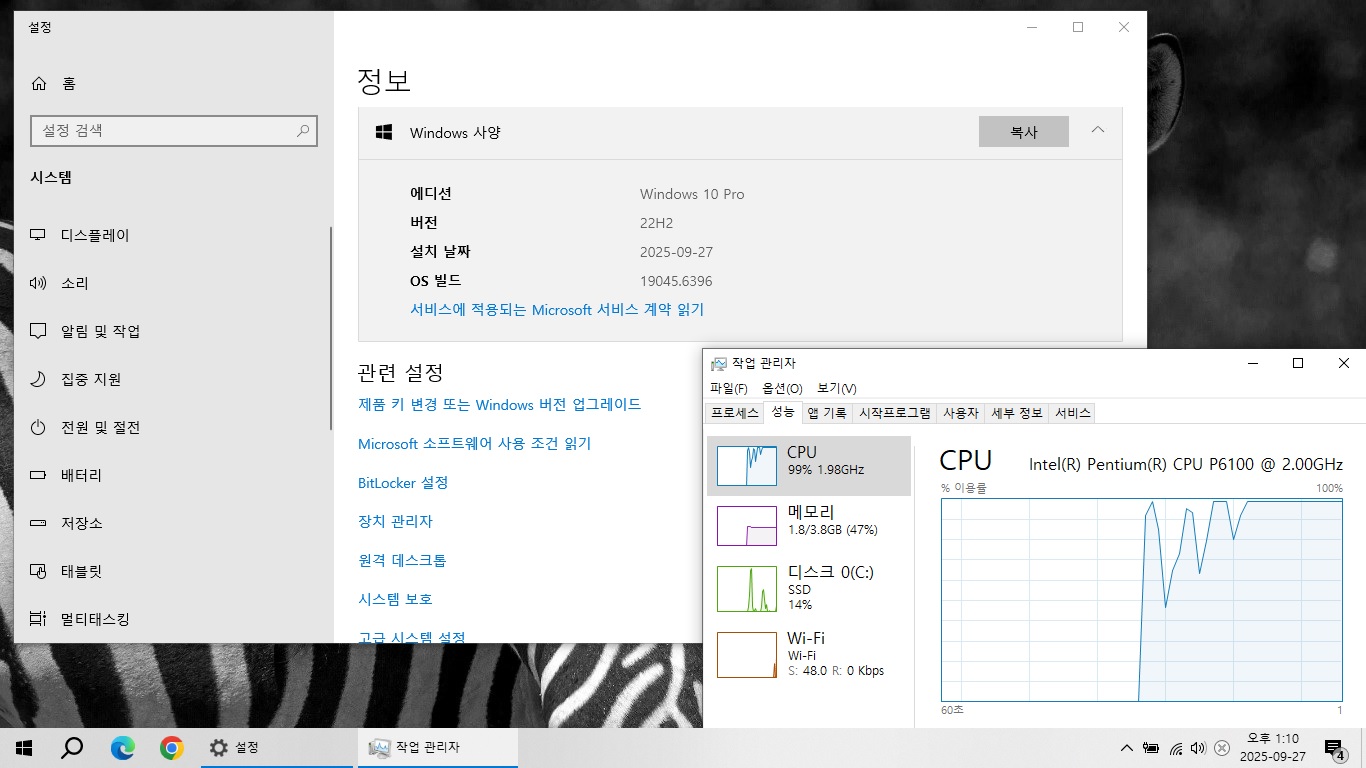Open Microsoft Edge from the taskbar
1366x768 pixels.
pyautogui.click(x=122, y=747)
